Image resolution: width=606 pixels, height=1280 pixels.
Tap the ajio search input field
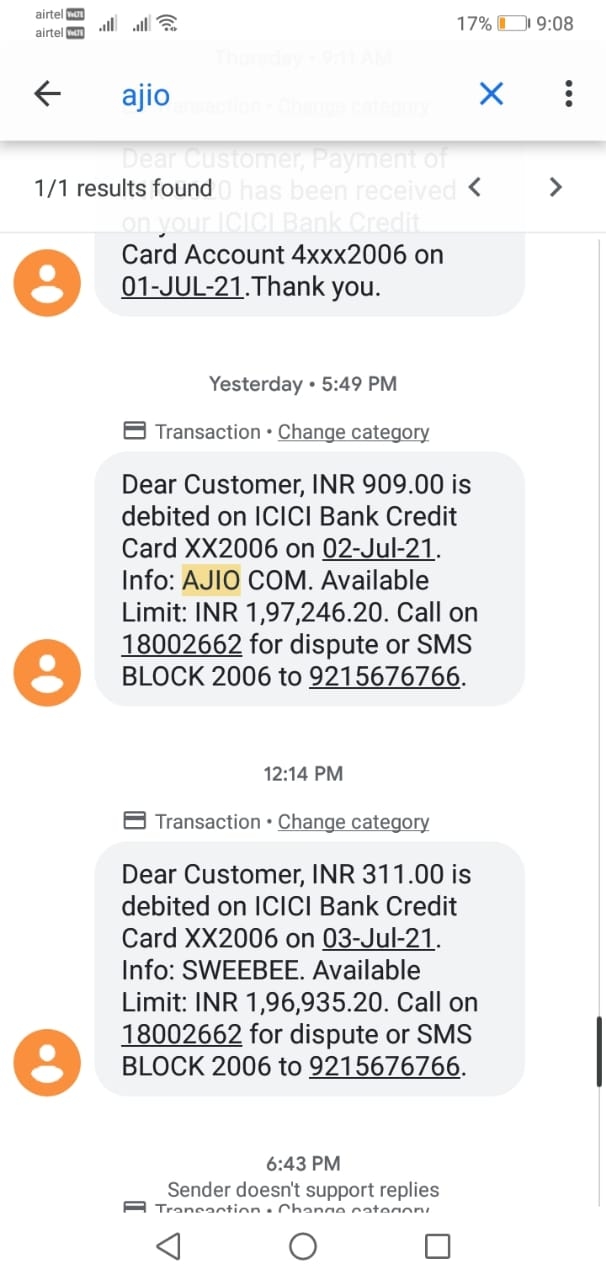[290, 96]
